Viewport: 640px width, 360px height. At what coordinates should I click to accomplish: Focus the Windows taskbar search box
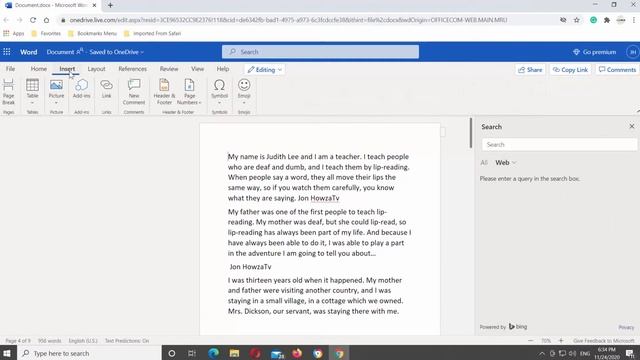[x=89, y=353]
